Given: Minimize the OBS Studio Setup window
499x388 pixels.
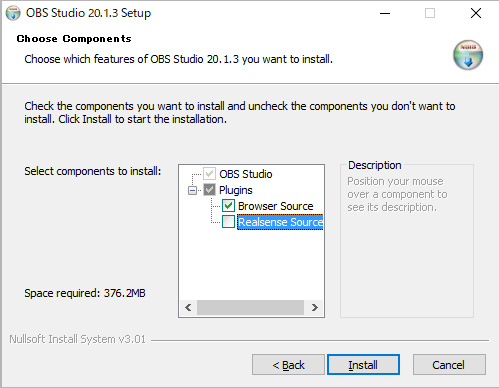Looking at the screenshot, I should coord(385,13).
